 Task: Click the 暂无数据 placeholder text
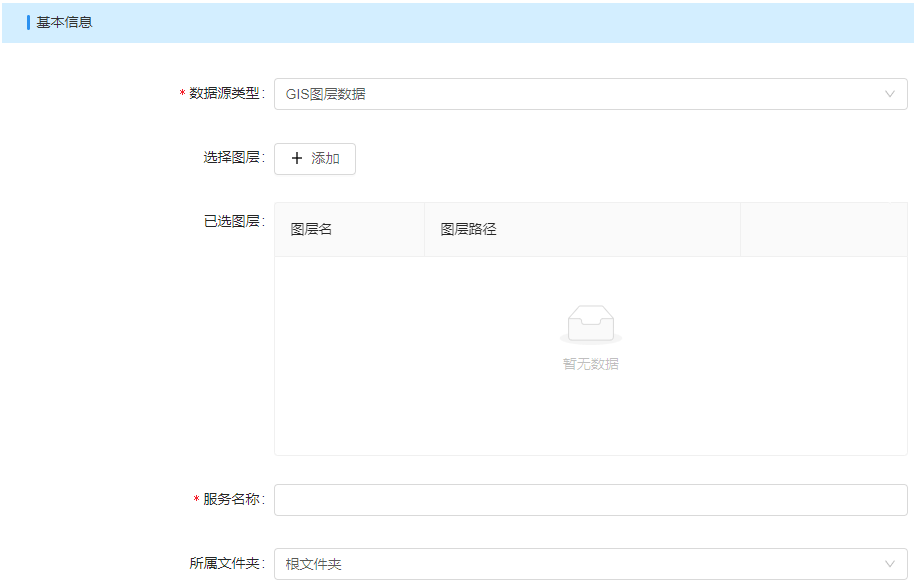tap(590, 364)
